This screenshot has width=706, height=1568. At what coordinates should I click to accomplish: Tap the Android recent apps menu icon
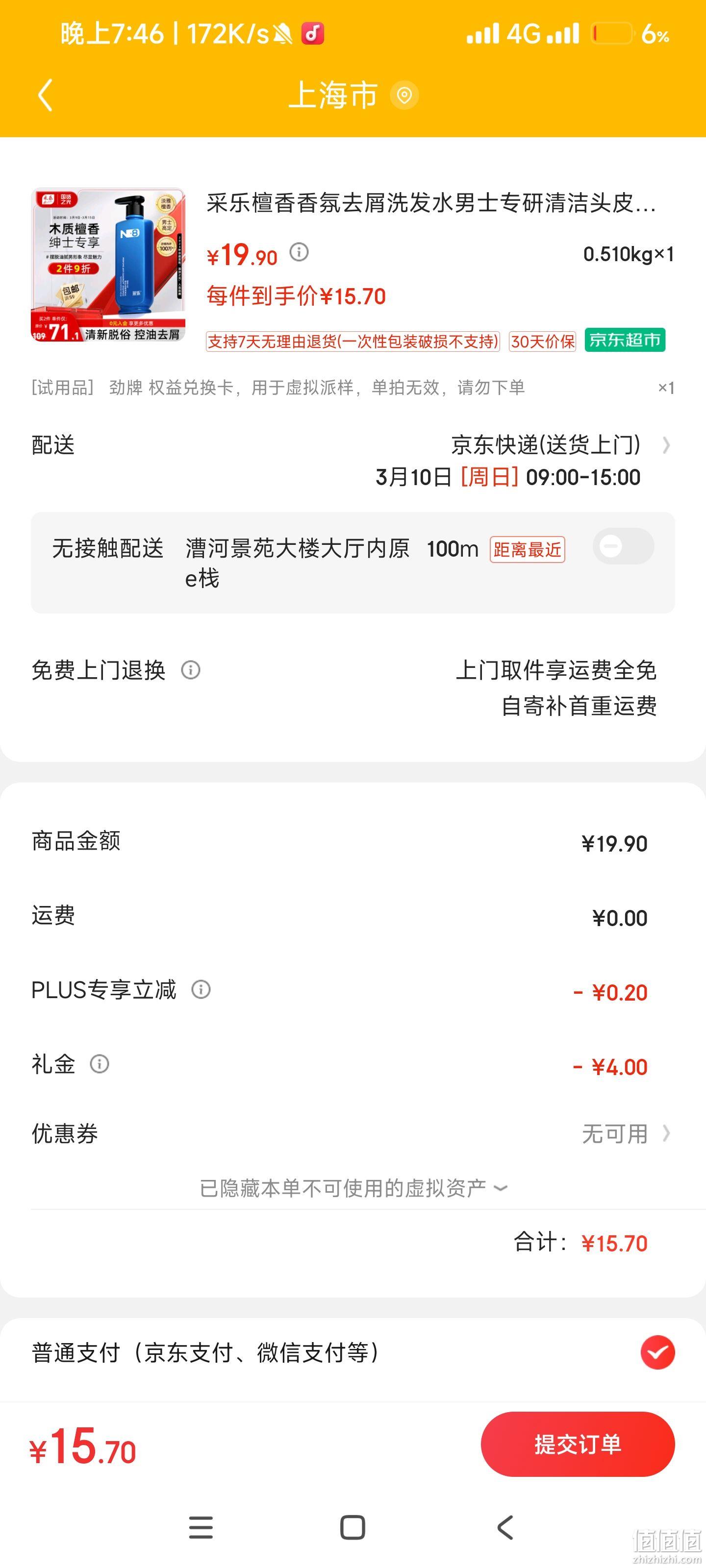[x=201, y=1527]
